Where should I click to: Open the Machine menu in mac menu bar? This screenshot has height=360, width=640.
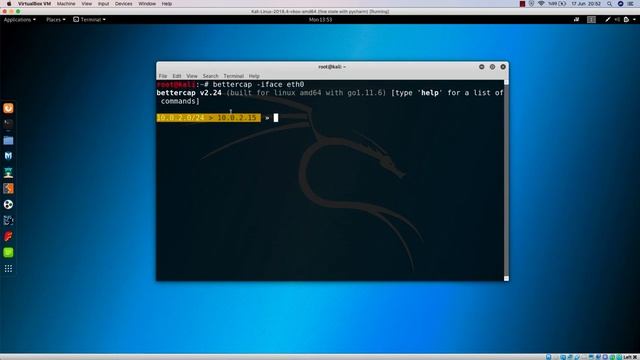pos(66,4)
